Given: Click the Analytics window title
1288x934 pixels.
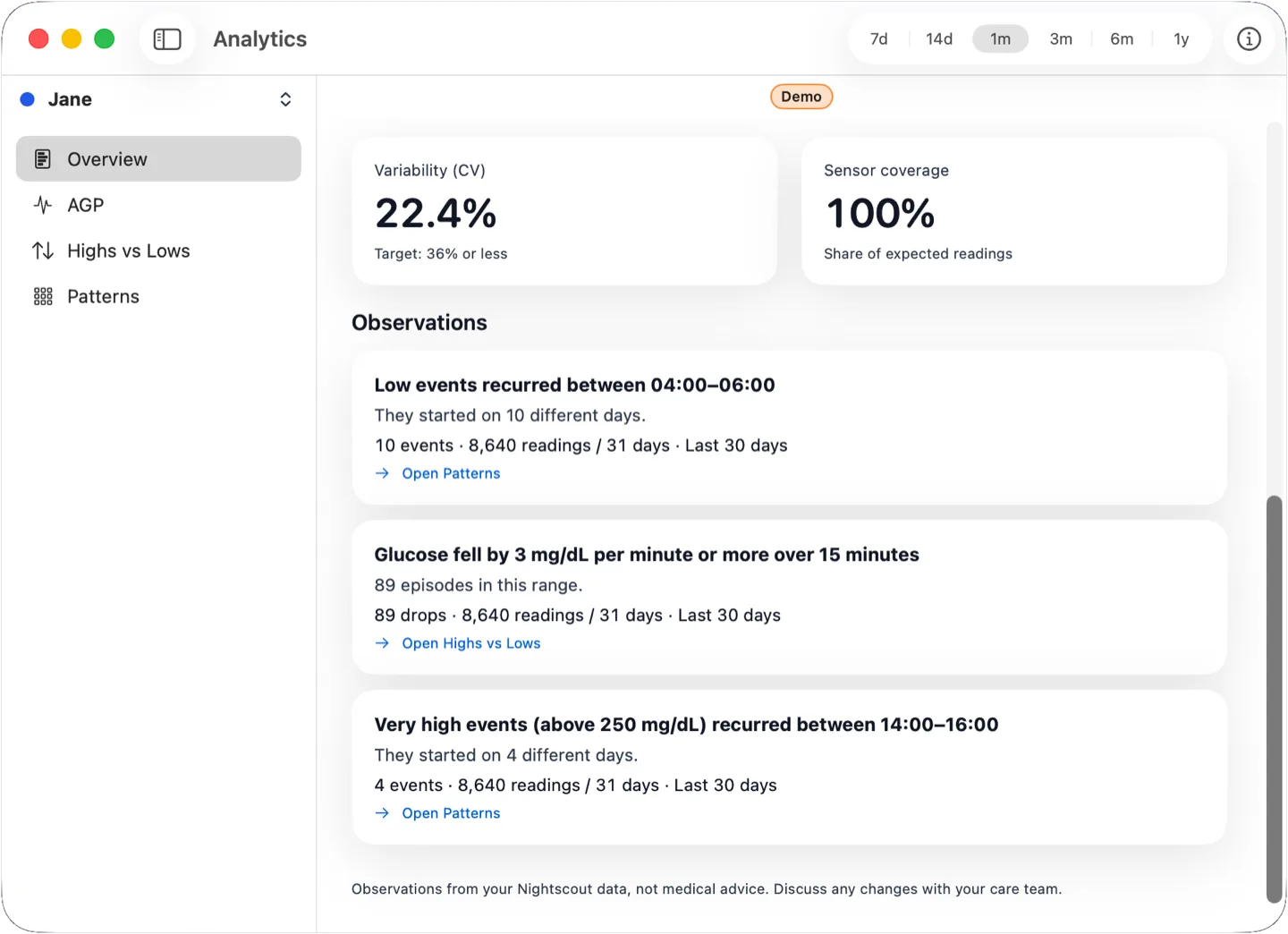Looking at the screenshot, I should pos(260,39).
